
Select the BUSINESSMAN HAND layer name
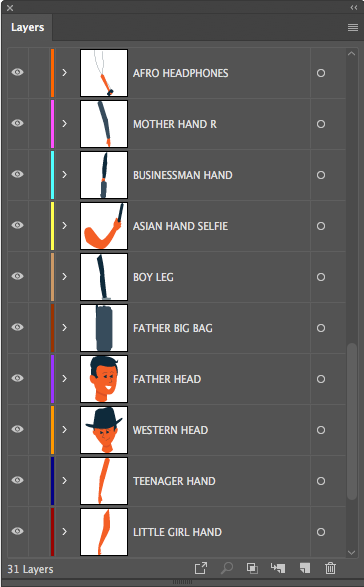point(183,175)
